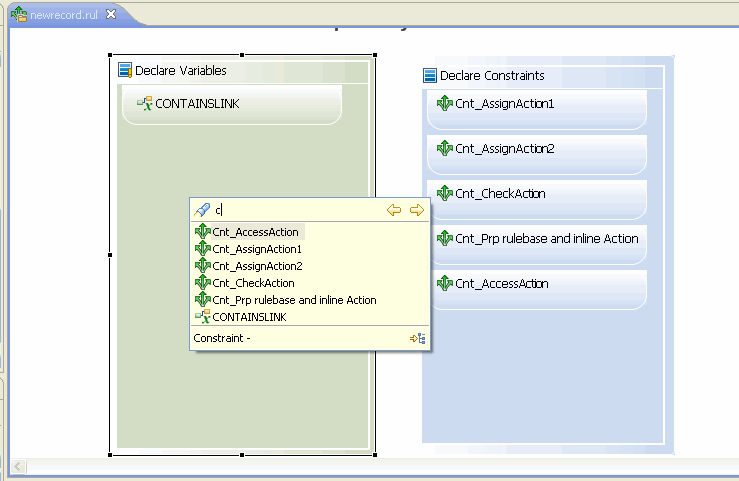This screenshot has height=481, width=739.
Task: Click the Declare Variables block icon
Action: coord(125,70)
